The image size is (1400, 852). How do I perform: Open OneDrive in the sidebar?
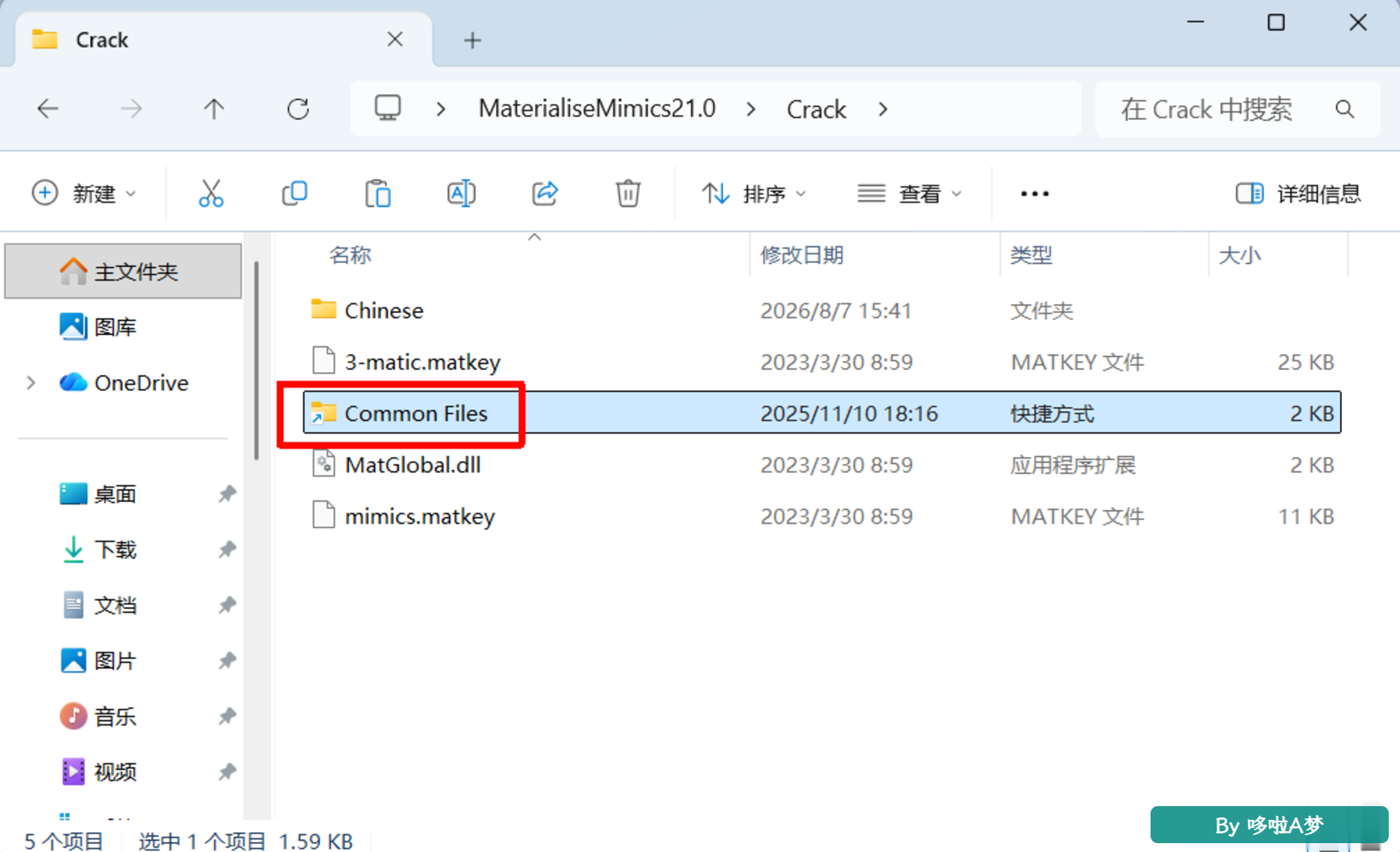[123, 383]
